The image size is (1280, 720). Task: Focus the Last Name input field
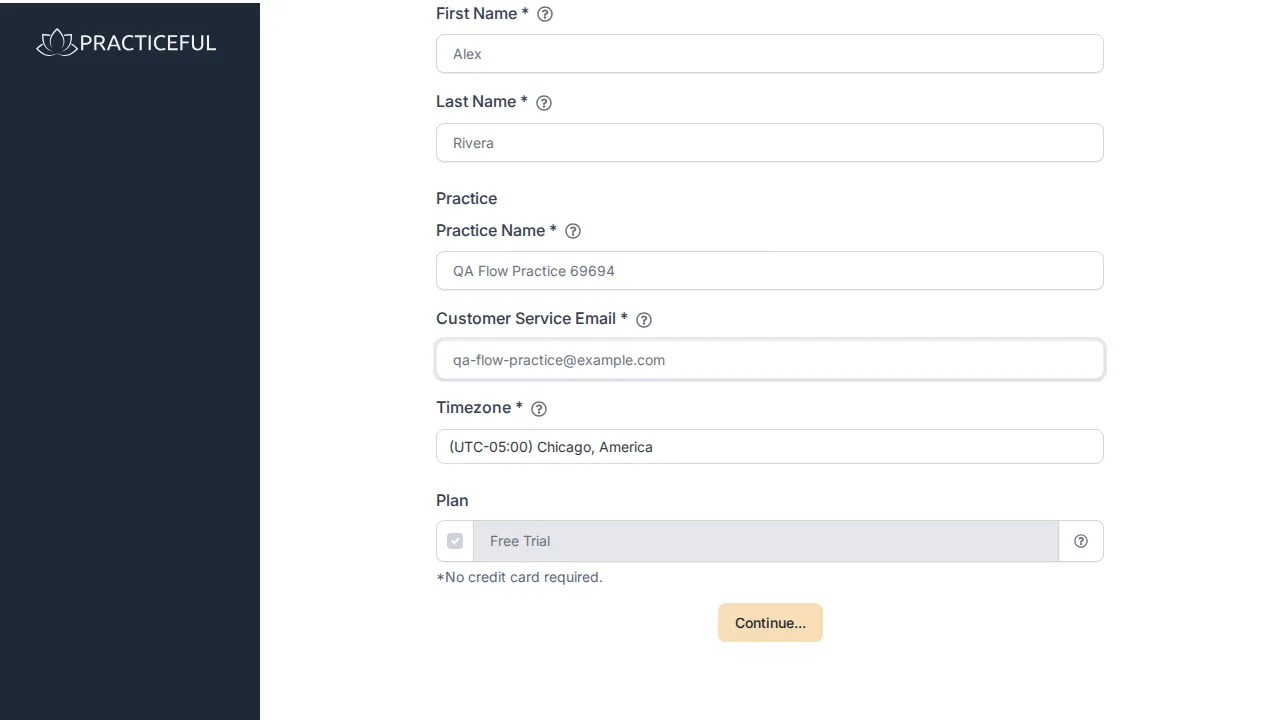pyautogui.click(x=770, y=143)
